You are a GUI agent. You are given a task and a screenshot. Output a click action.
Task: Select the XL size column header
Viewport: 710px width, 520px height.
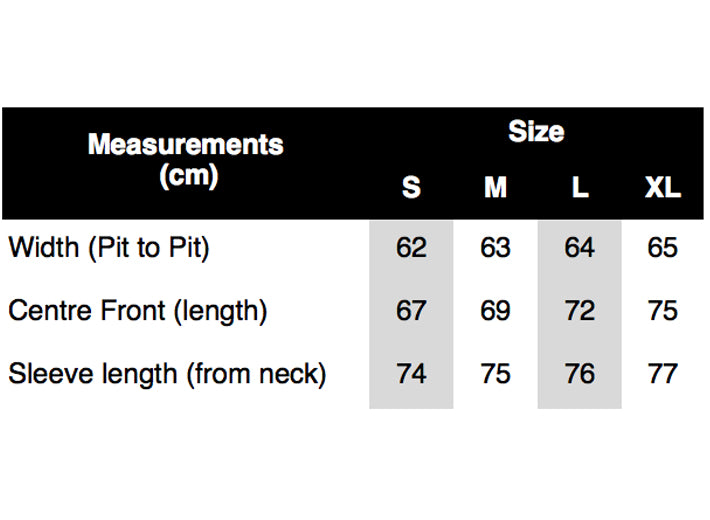point(663,187)
